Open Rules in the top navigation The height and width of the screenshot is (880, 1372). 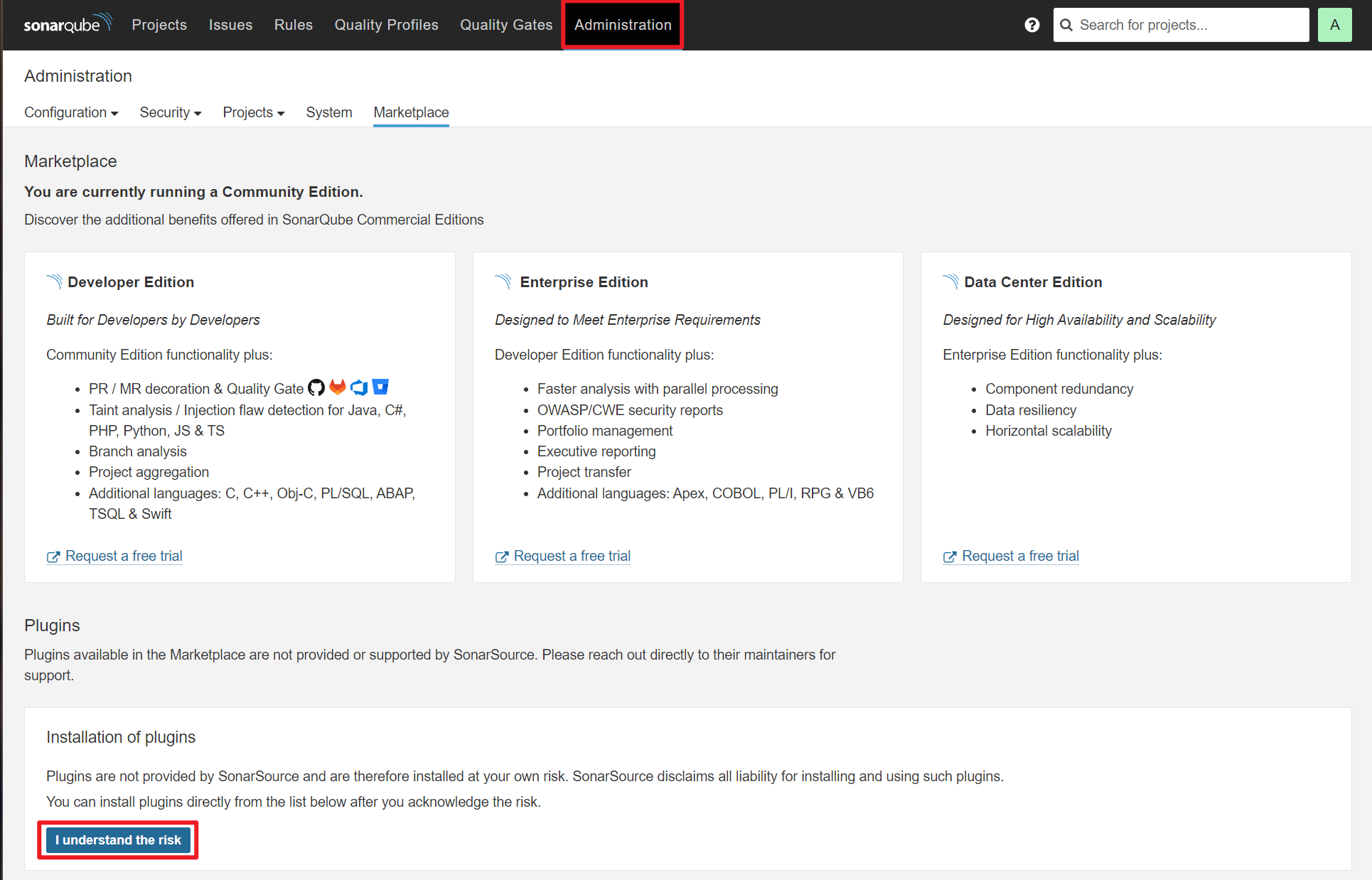294,25
